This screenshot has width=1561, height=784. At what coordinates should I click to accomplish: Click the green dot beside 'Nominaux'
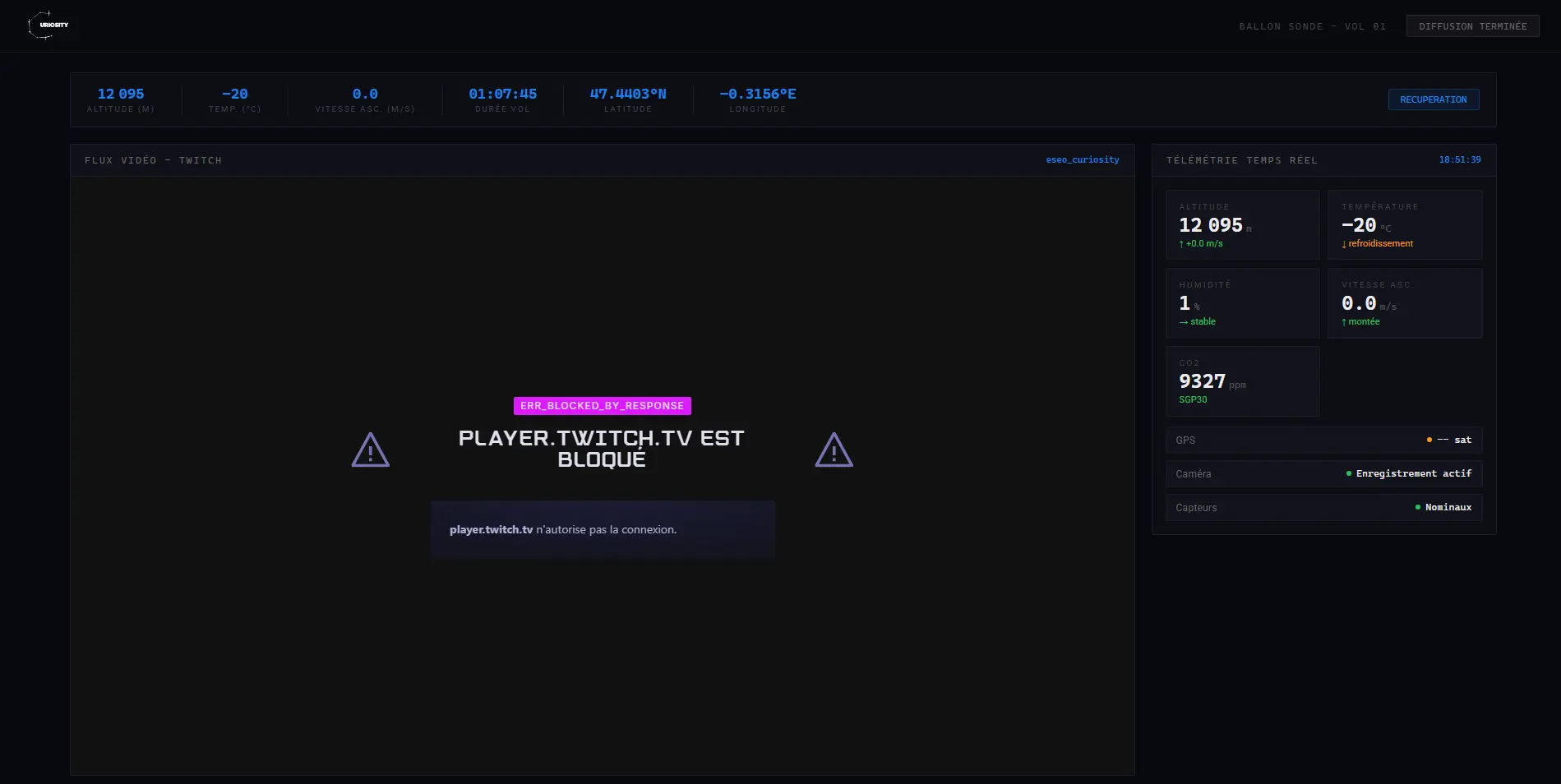[1418, 507]
